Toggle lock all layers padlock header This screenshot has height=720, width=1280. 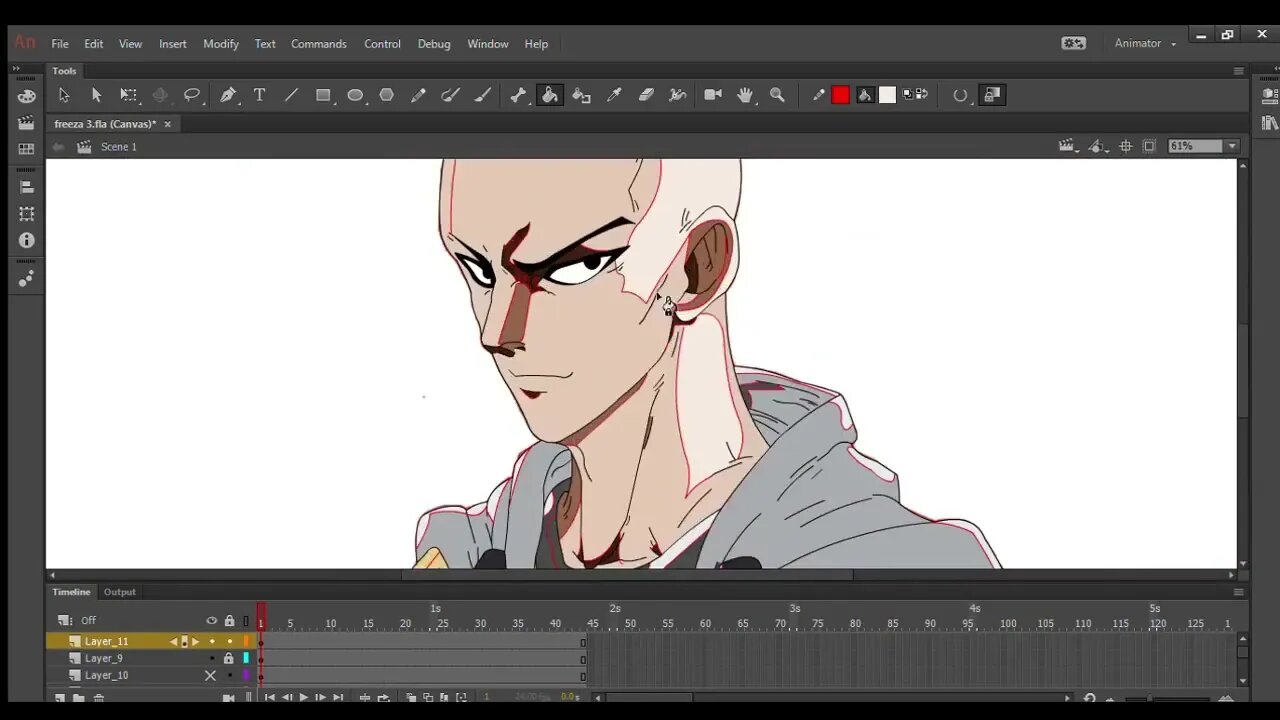tap(229, 621)
